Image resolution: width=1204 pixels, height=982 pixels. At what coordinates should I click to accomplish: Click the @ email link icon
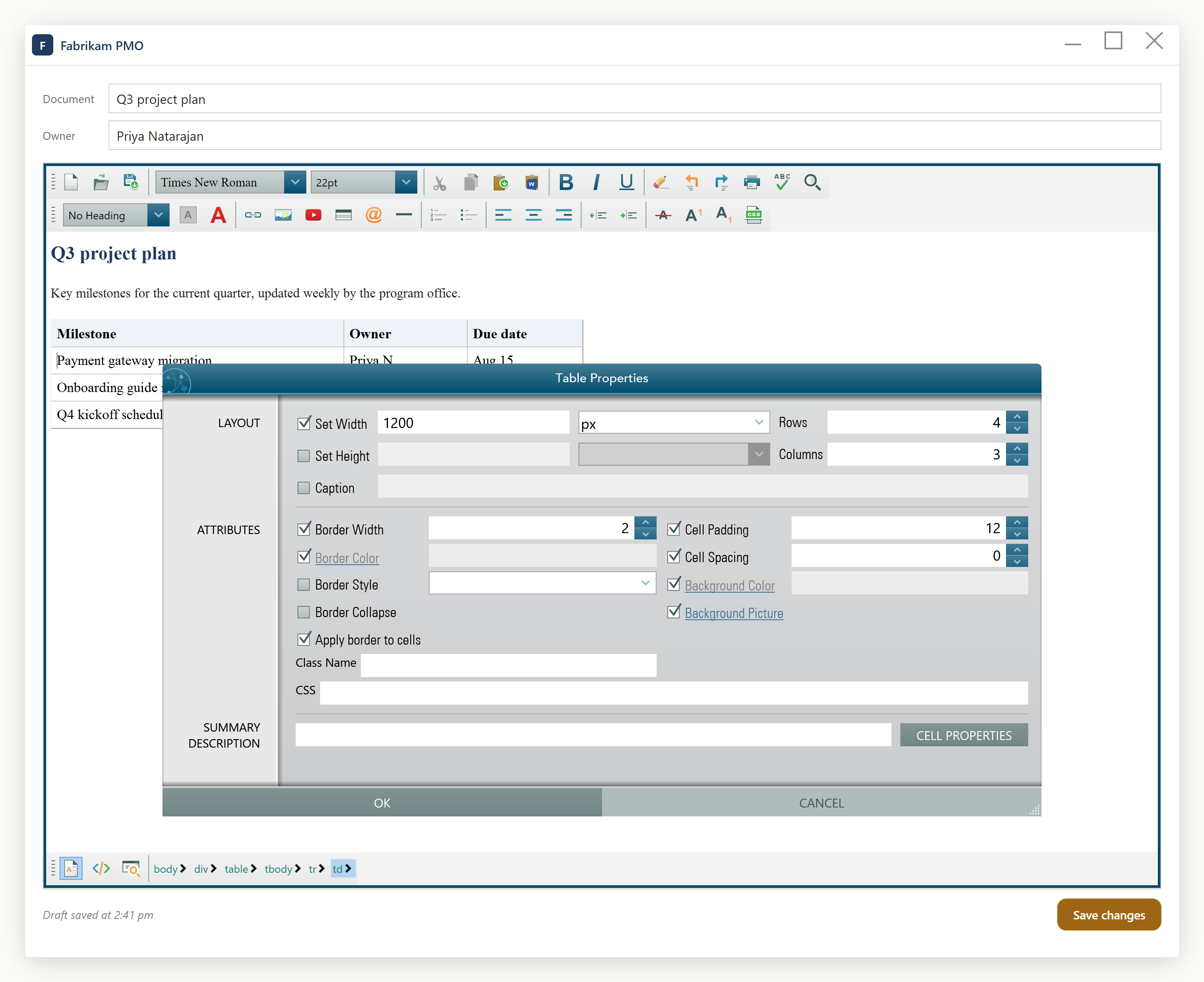click(x=373, y=215)
